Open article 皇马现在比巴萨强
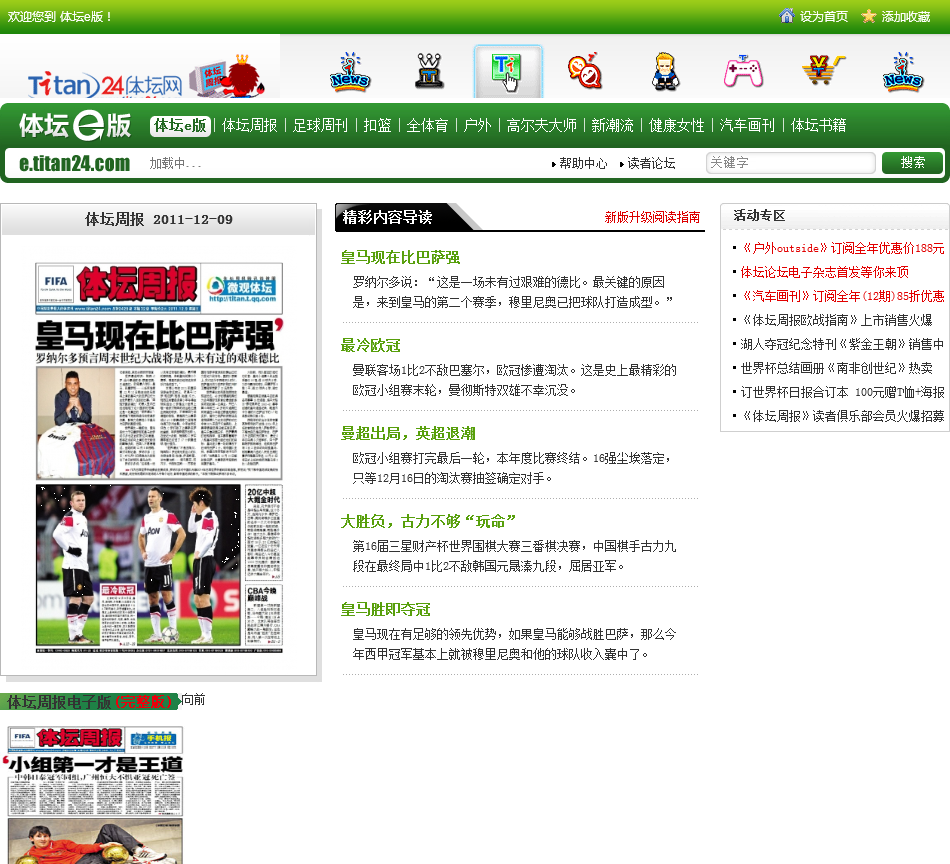The width and height of the screenshot is (950, 864). click(x=400, y=258)
